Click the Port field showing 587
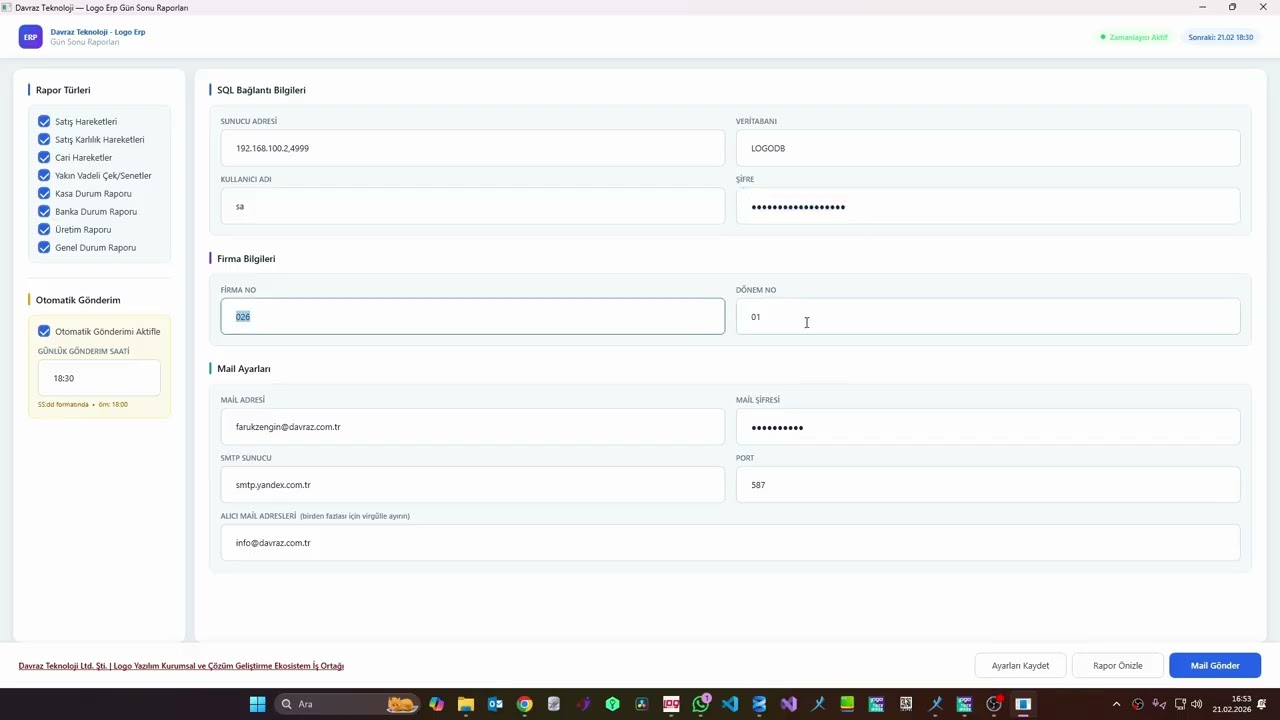1280x720 pixels. (988, 485)
